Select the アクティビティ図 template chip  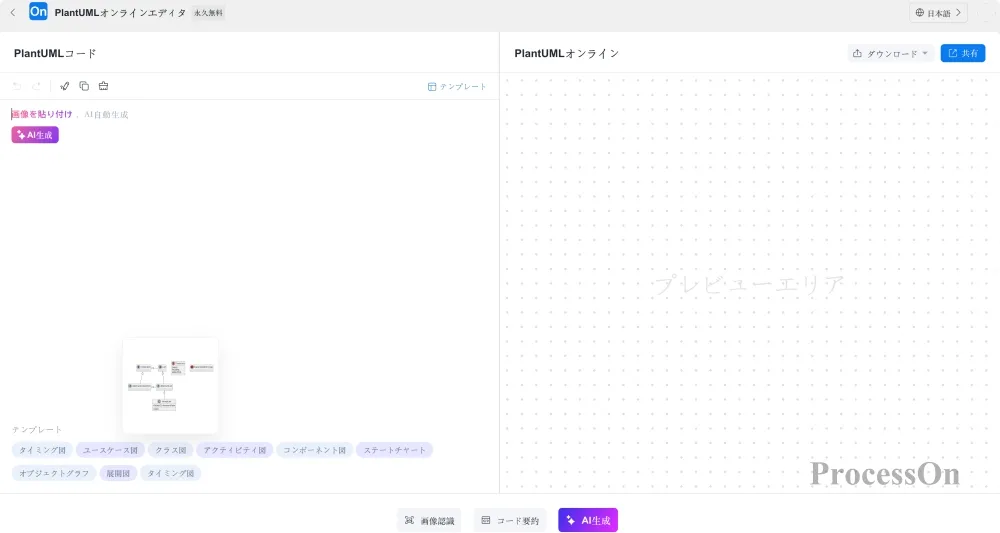pyautogui.click(x=235, y=450)
